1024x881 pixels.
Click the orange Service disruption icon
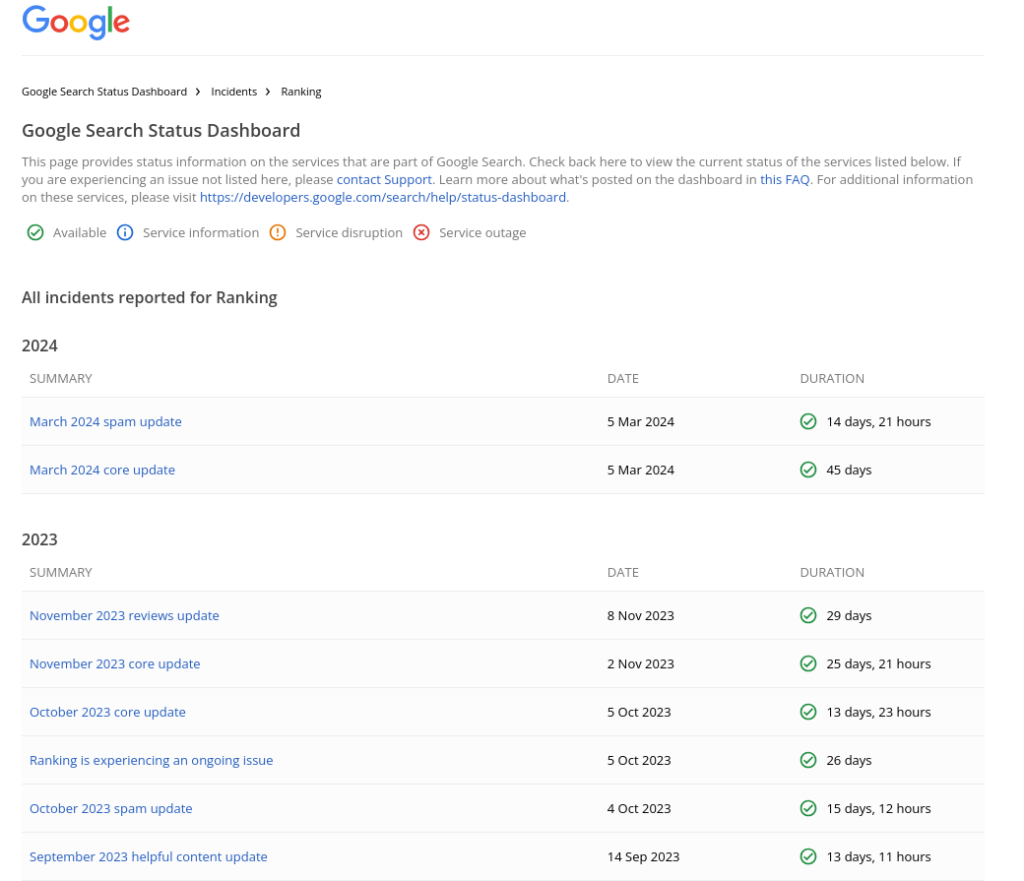279,232
